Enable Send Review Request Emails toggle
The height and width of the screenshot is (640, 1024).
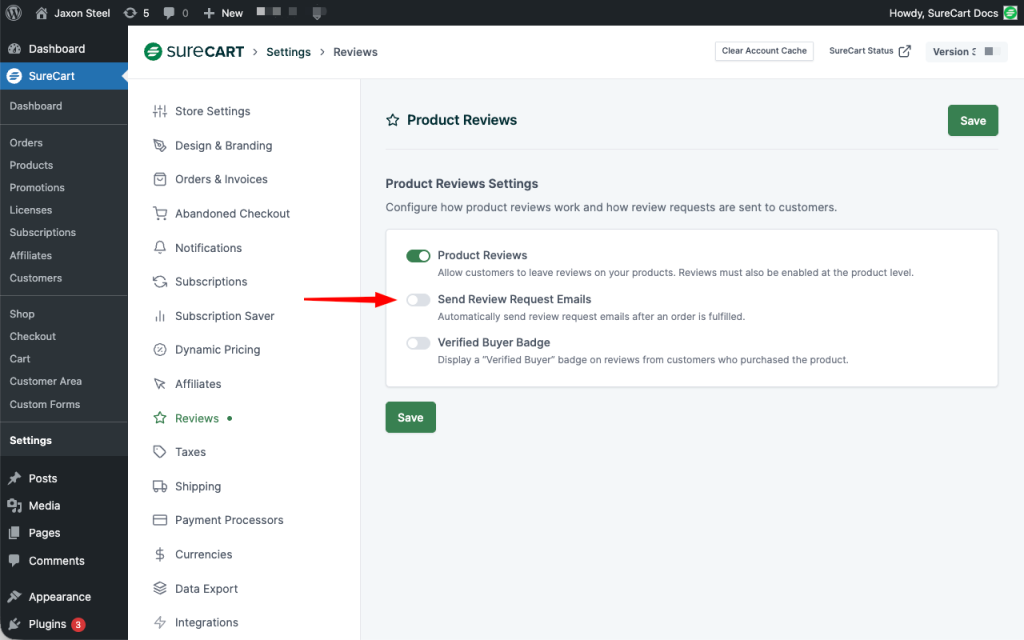[x=418, y=300]
